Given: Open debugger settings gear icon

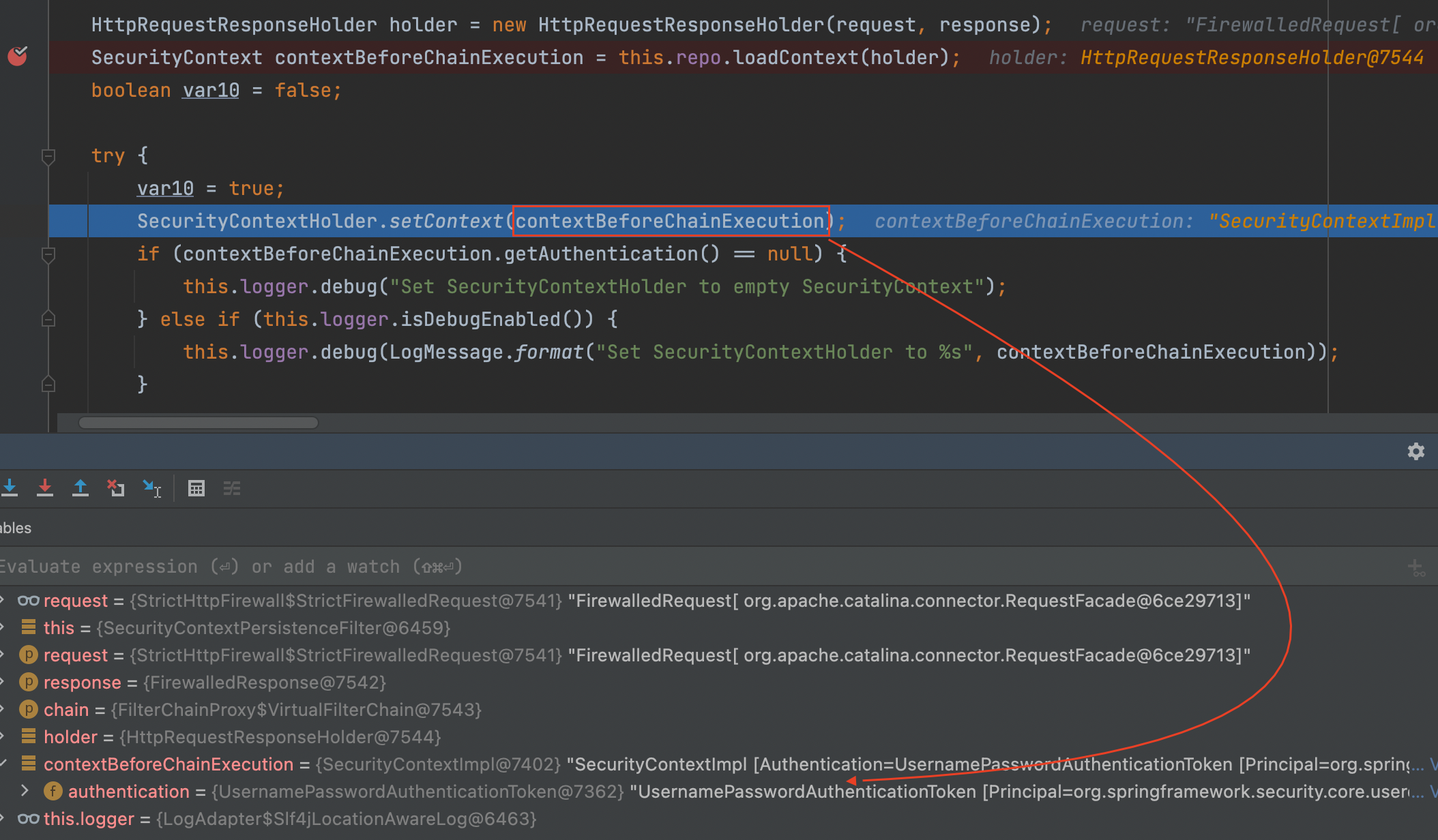Looking at the screenshot, I should (1416, 451).
